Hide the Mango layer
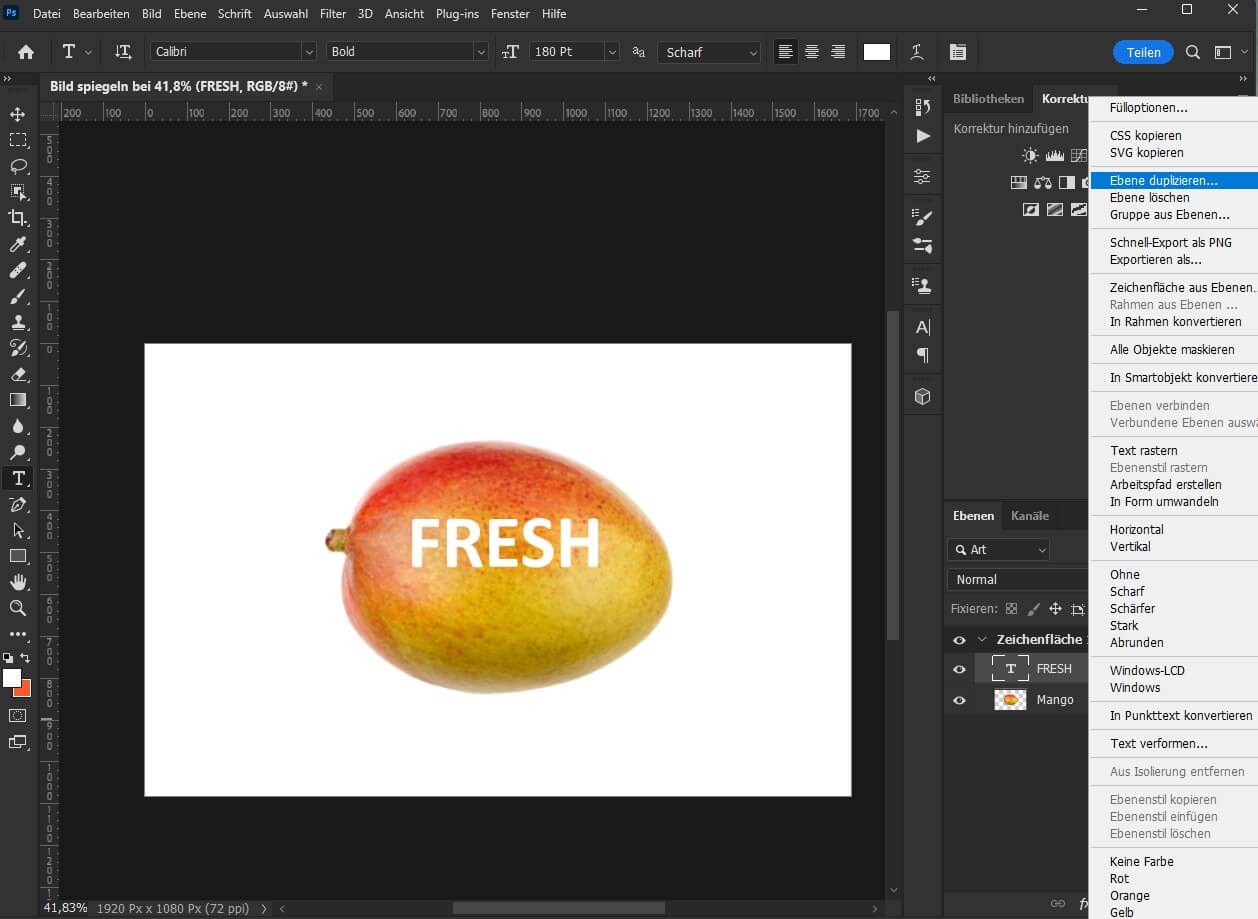The height and width of the screenshot is (919, 1258). pyautogui.click(x=959, y=699)
